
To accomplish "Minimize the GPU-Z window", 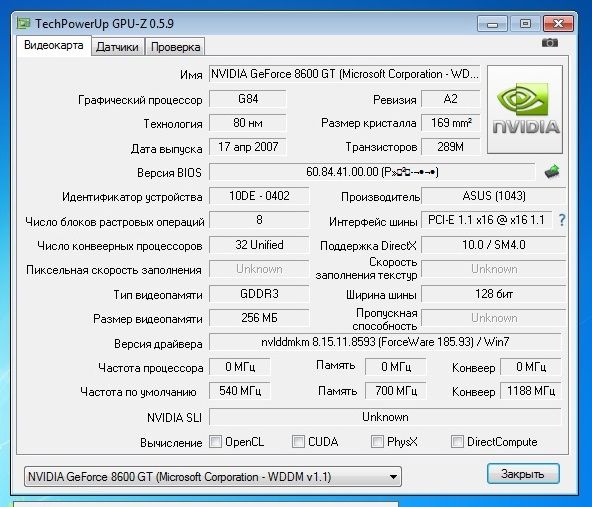I will coord(492,24).
